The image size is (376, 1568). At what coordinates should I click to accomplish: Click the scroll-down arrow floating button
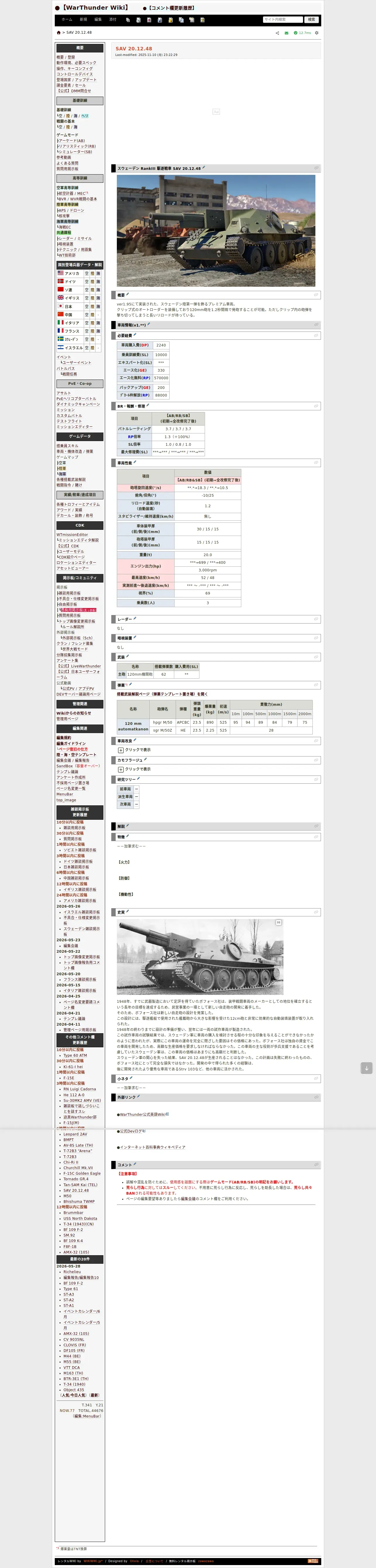[366, 1068]
